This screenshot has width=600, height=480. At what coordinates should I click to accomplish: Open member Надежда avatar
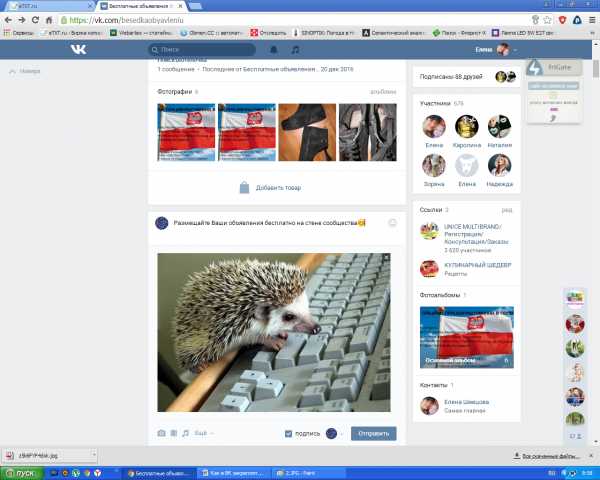(499, 165)
